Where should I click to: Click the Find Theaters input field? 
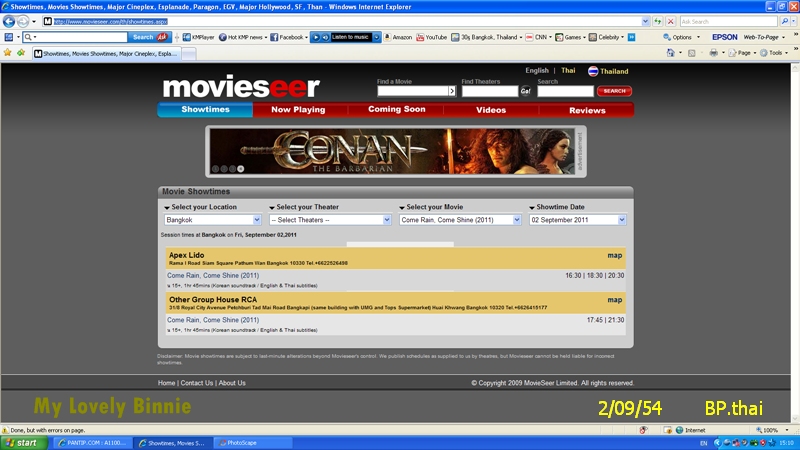[x=490, y=91]
